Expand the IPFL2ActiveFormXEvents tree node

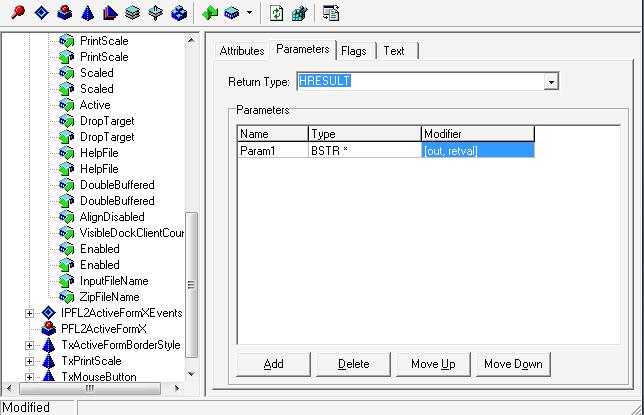click(x=30, y=313)
